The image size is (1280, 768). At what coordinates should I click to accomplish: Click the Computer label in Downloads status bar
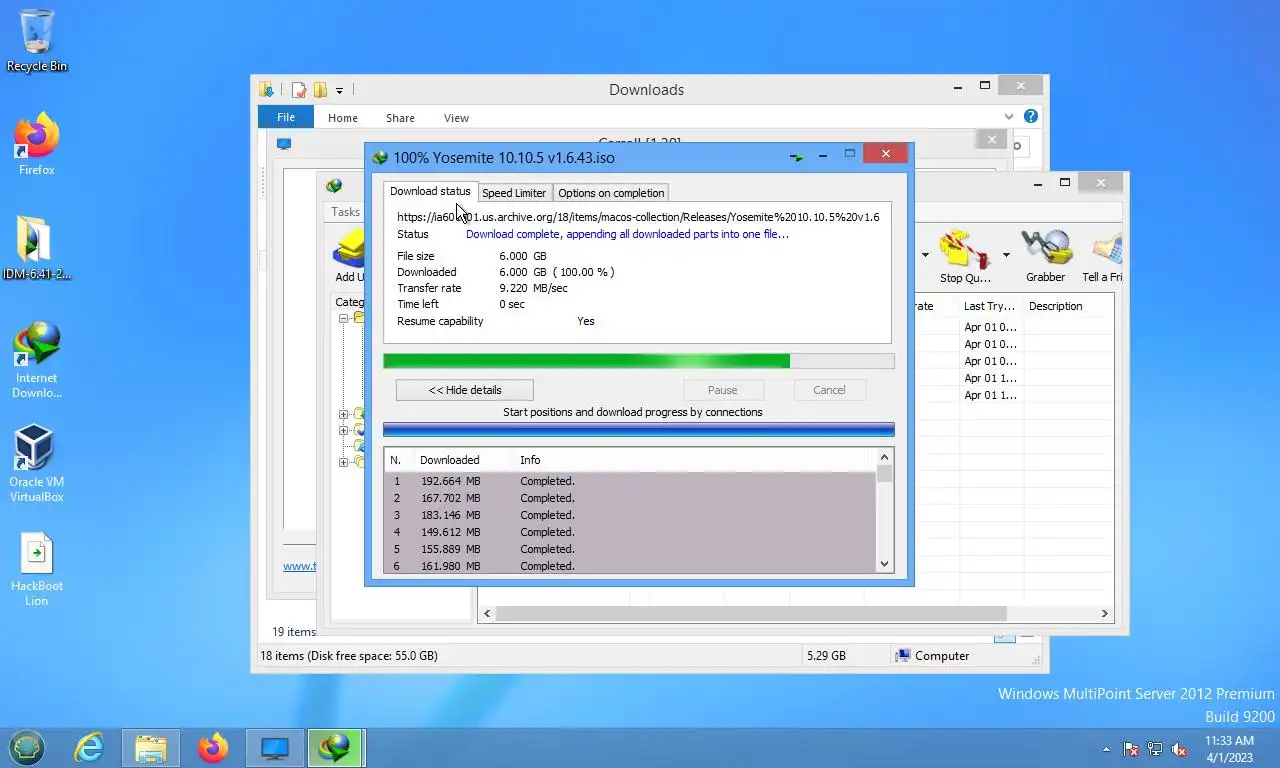click(942, 656)
